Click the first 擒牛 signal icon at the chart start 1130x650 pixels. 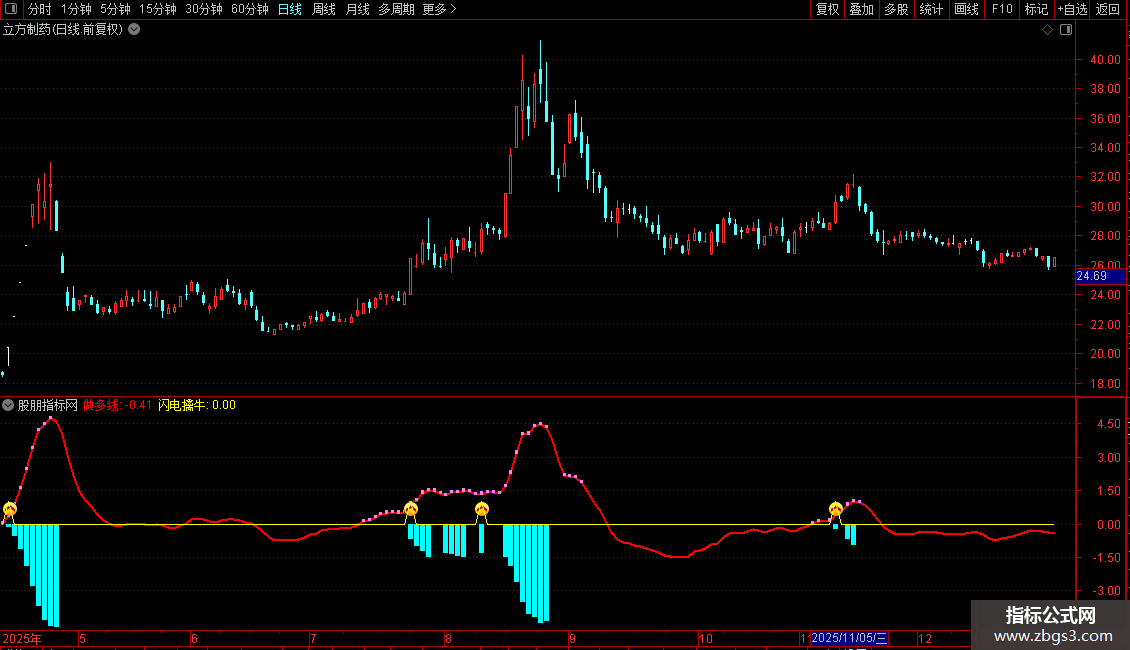[9, 510]
